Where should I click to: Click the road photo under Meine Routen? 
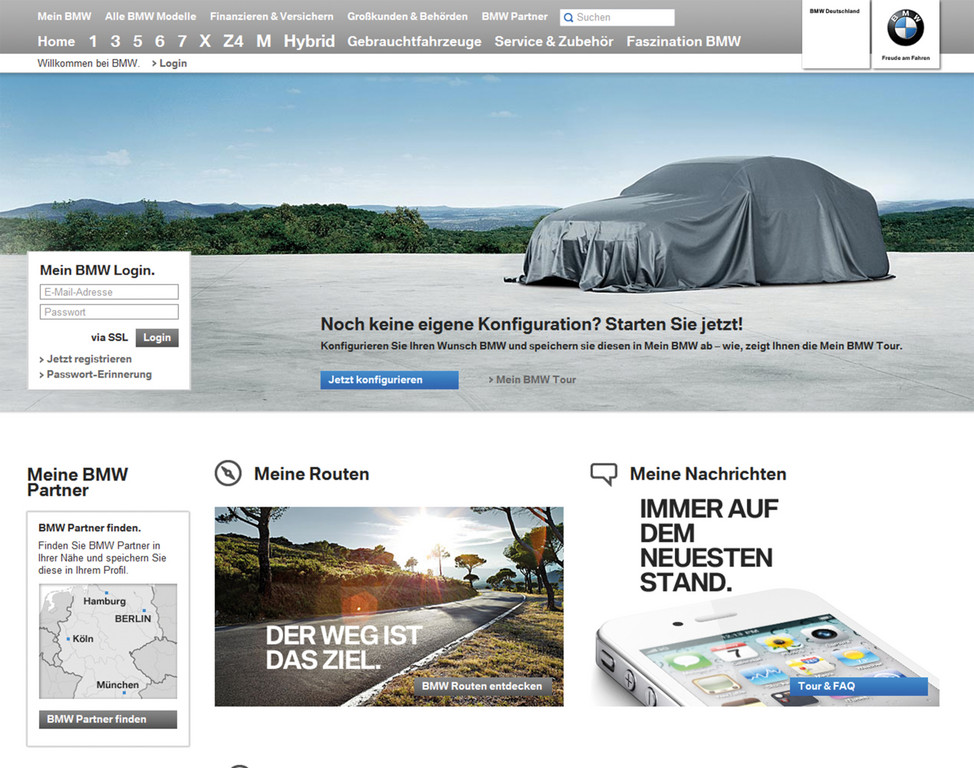pyautogui.click(x=389, y=606)
